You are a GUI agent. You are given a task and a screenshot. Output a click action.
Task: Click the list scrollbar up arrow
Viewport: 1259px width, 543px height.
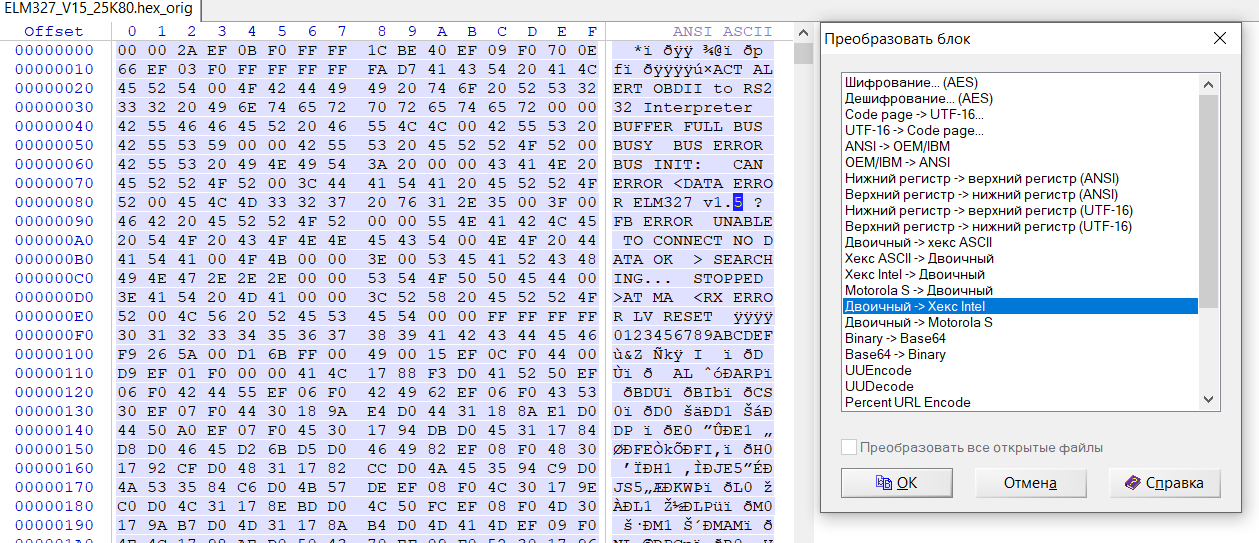coord(1209,84)
